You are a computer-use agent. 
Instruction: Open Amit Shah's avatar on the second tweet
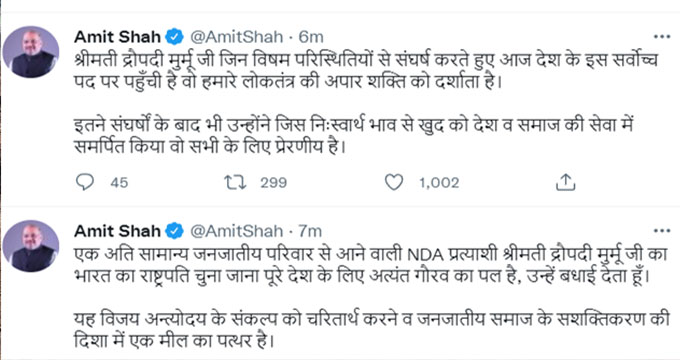[x=31, y=245]
